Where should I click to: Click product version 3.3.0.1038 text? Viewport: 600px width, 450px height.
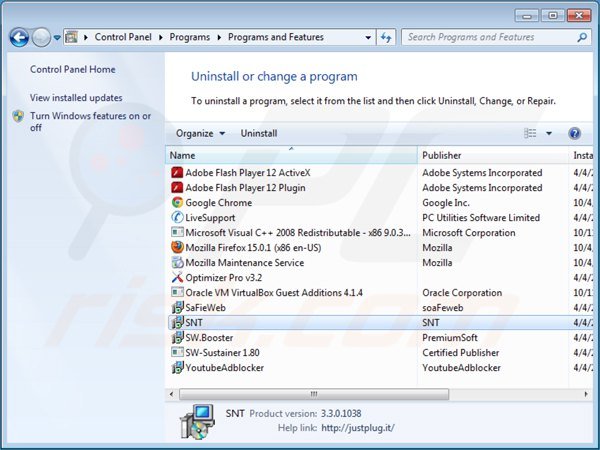click(x=341, y=413)
